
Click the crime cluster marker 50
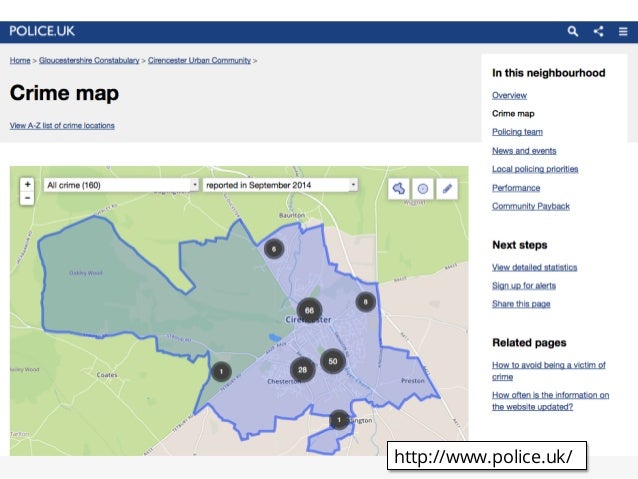pos(333,361)
